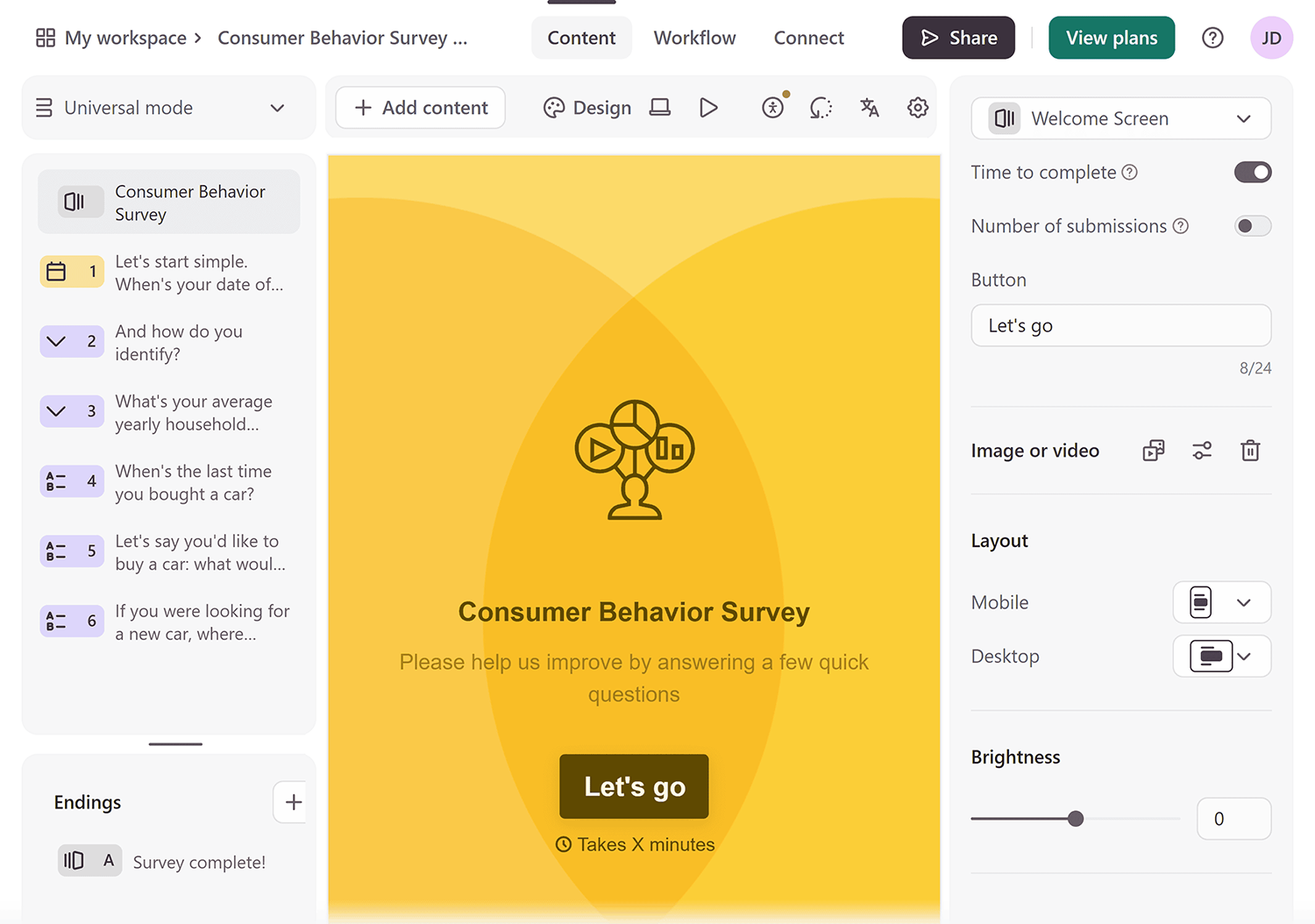Click the My workspace grid icon
The width and height of the screenshot is (1315, 924).
[x=46, y=38]
